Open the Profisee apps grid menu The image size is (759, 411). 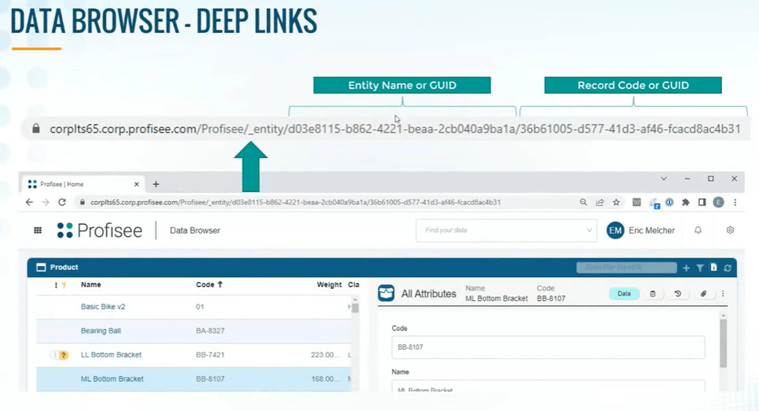(x=38, y=230)
